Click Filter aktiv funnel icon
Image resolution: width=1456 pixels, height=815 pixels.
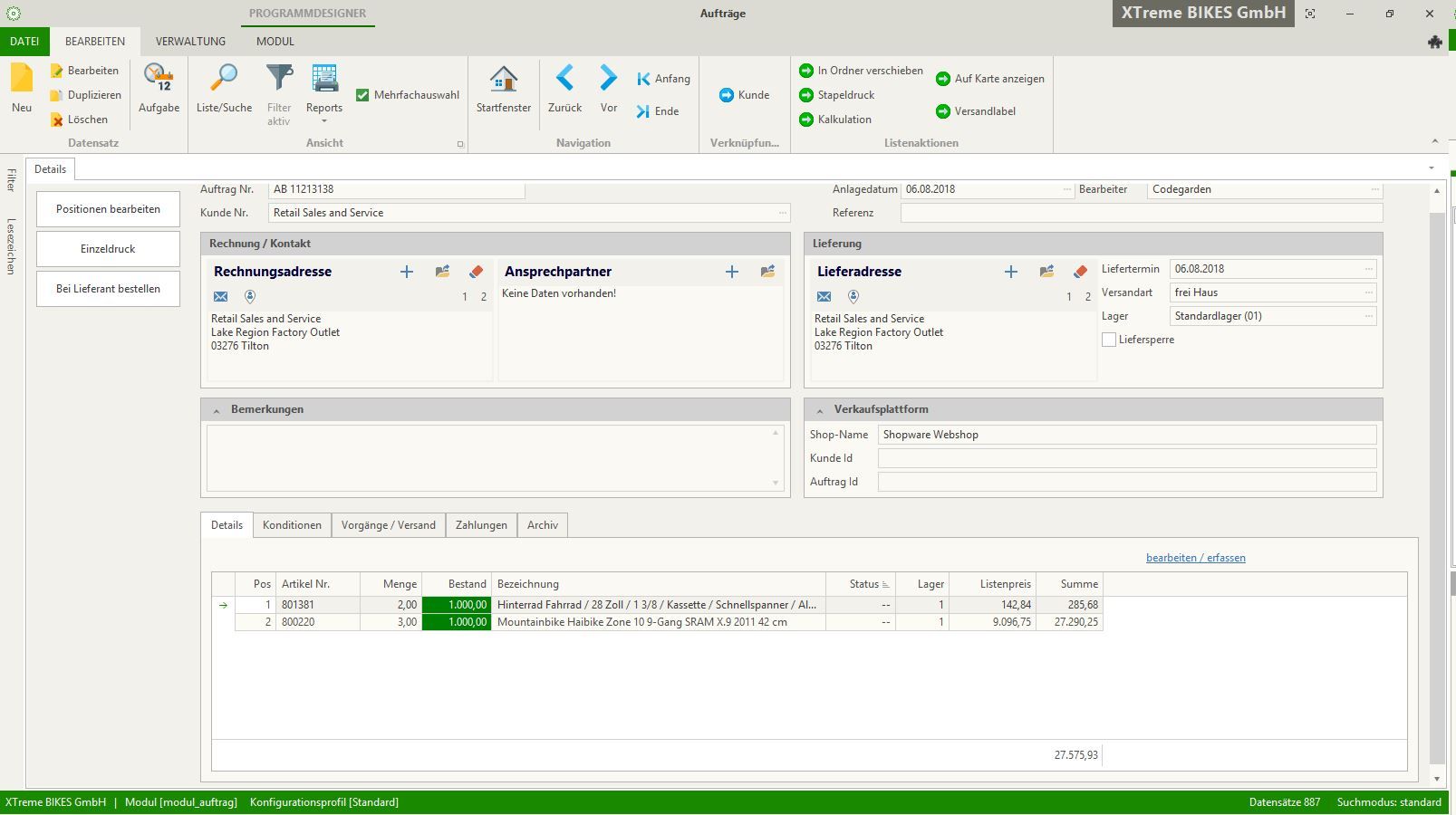point(279,80)
